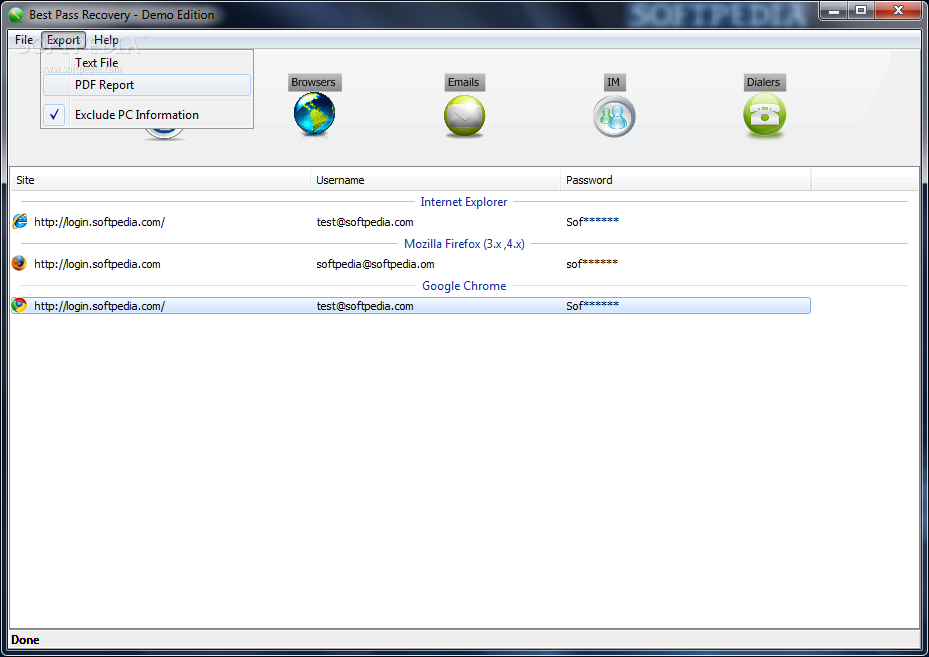Open the Dialers telephone icon
Viewport: 929px width, 657px height.
(764, 115)
